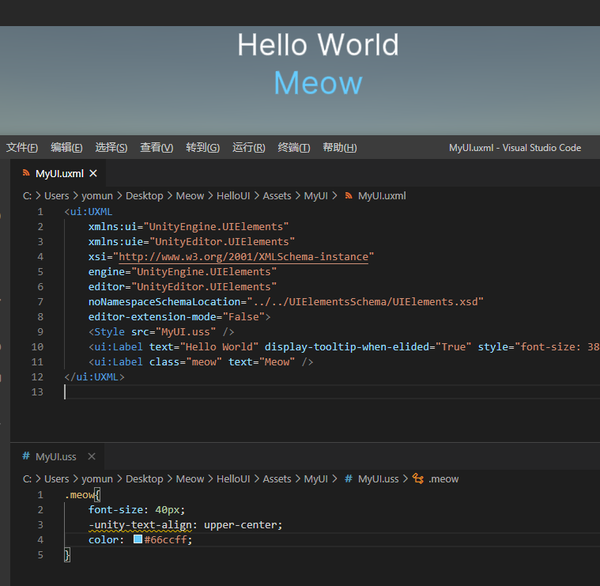Viewport: 600px width, 586px height.
Task: Open the 文件(F) menu
Action: coord(22,148)
